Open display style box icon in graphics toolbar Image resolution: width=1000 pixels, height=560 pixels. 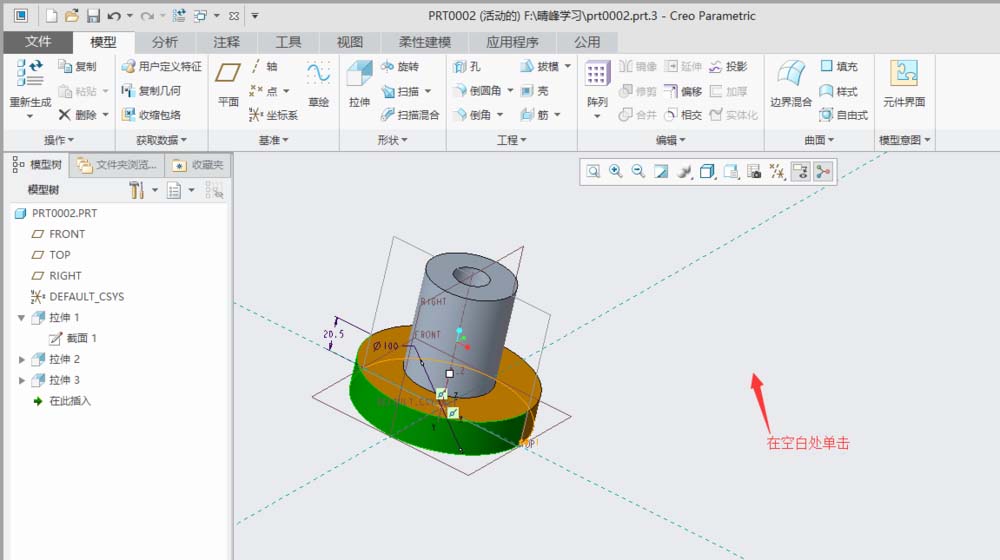click(x=707, y=171)
